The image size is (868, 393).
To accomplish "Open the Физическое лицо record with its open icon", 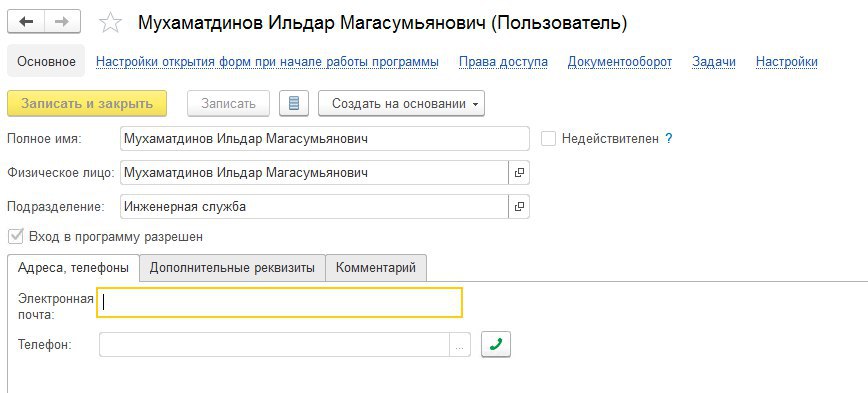I will coord(519,173).
